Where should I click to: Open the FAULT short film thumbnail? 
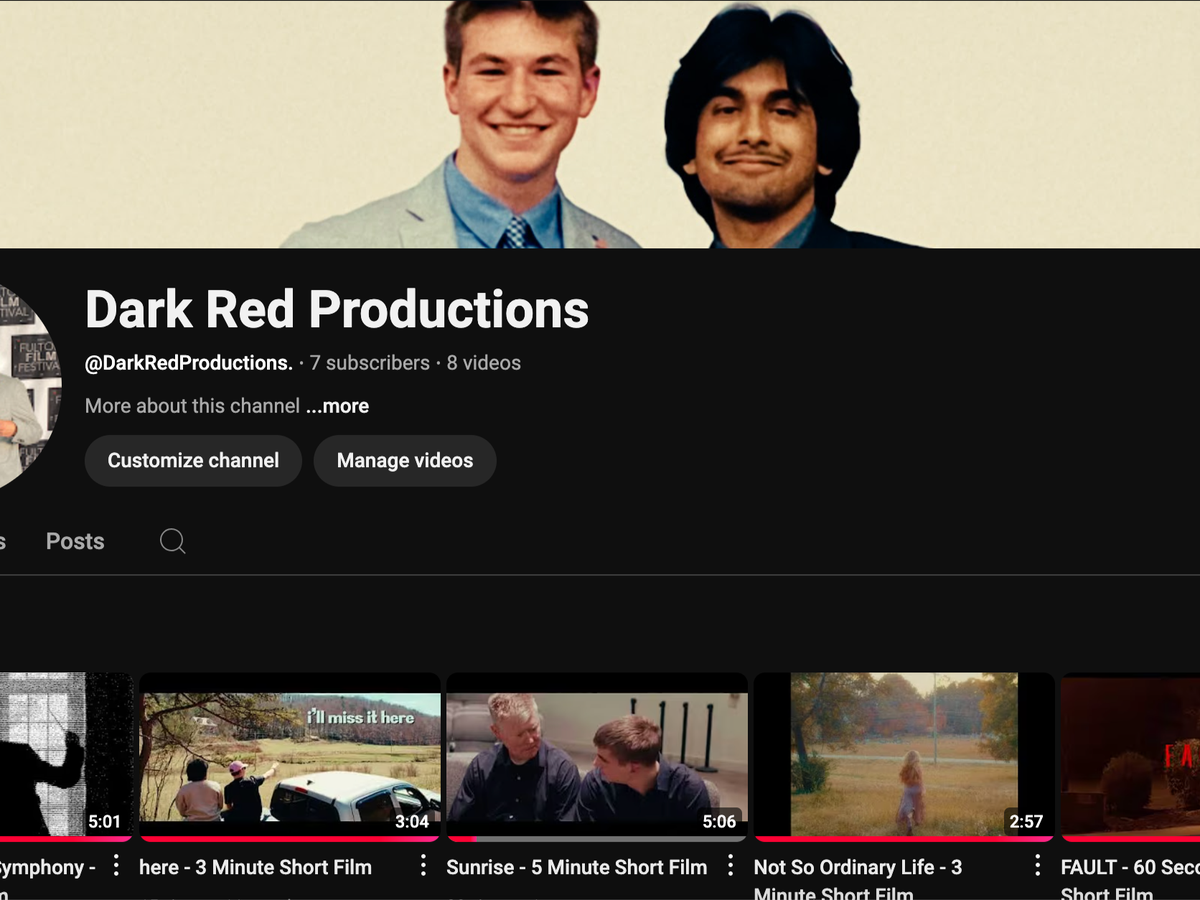click(1130, 757)
